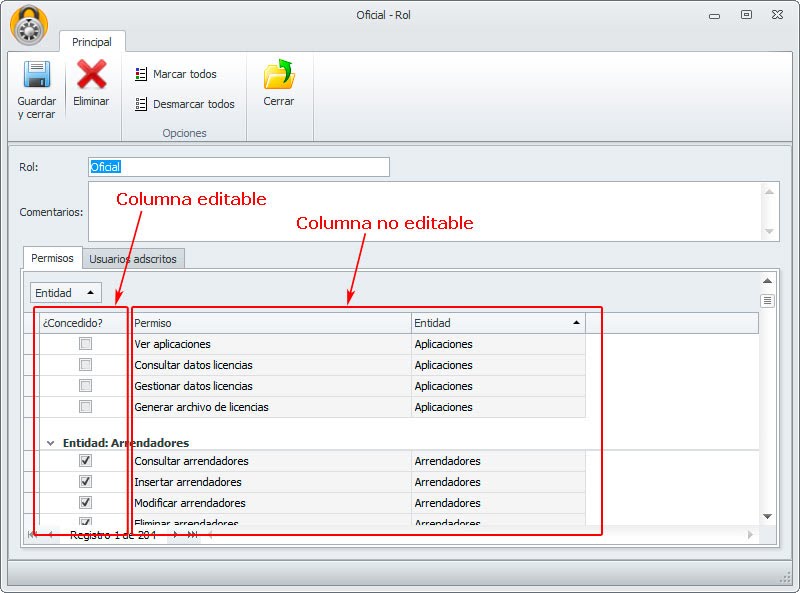Minimize the Oficial - Rol window

[714, 16]
